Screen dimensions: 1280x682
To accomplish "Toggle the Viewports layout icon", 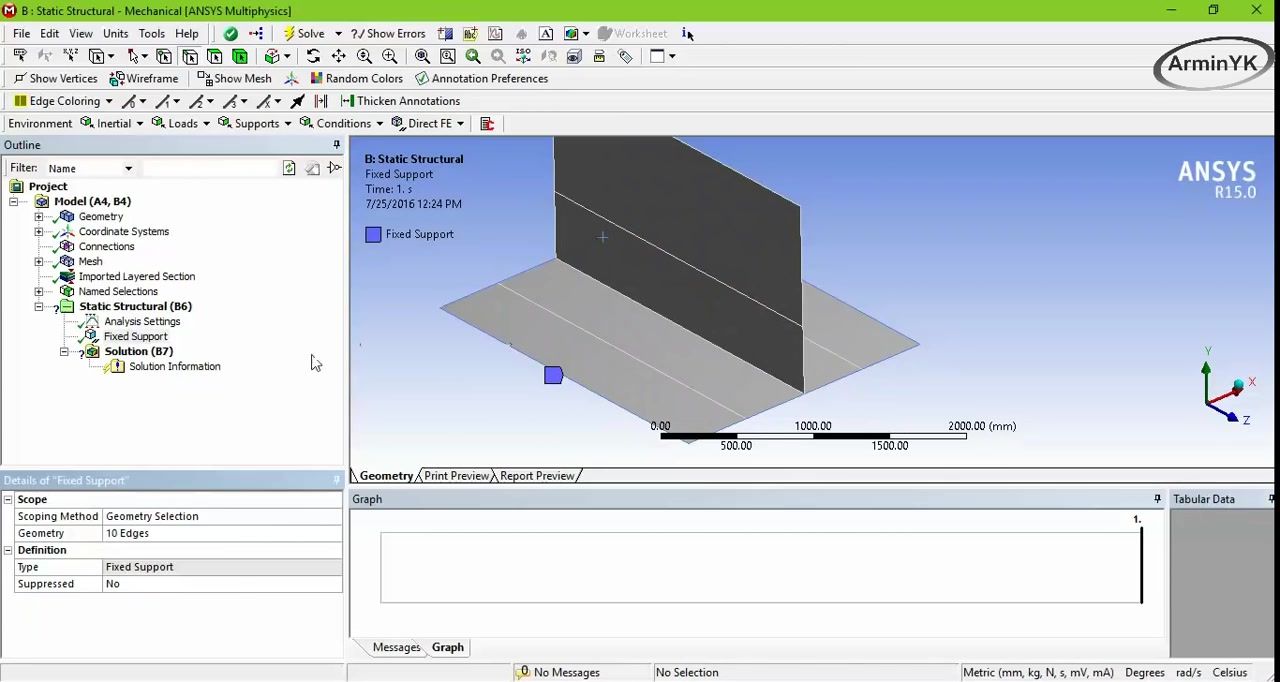I will tap(656, 56).
